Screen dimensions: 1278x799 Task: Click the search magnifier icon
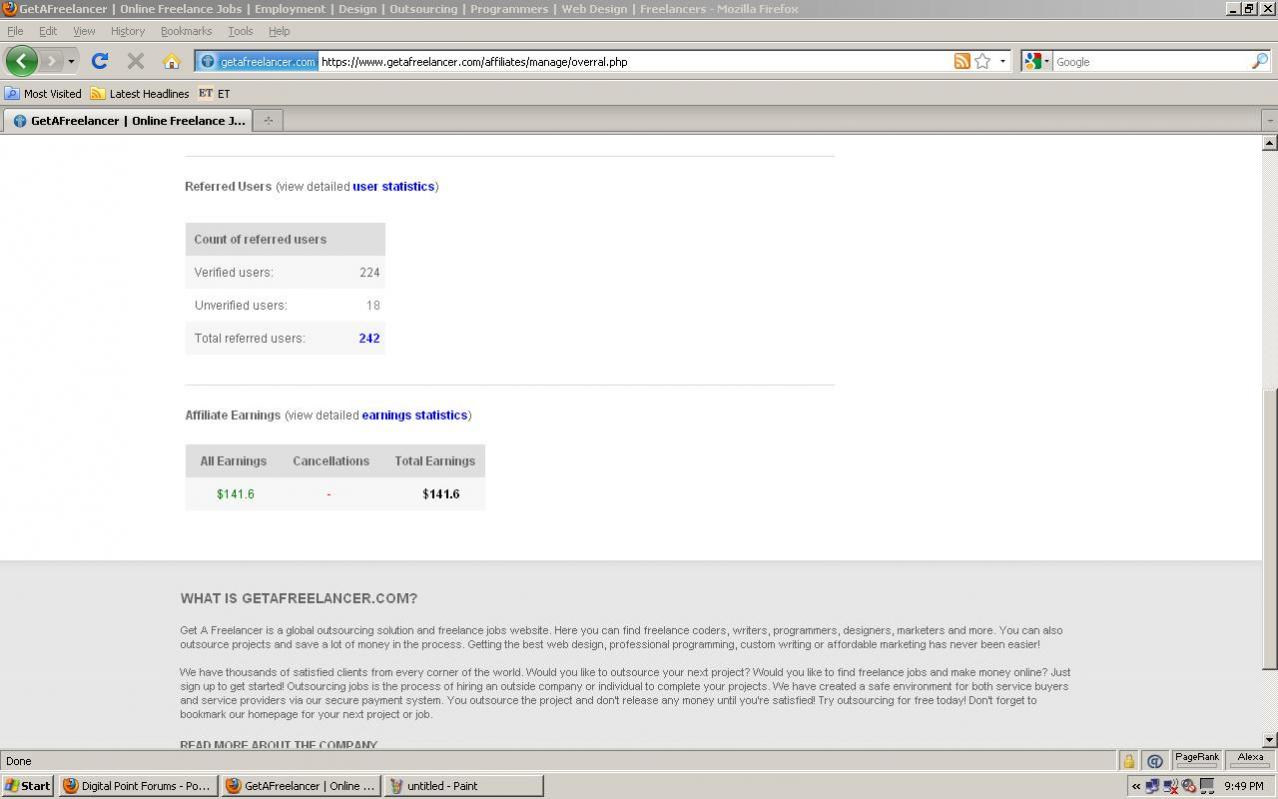(x=1259, y=61)
